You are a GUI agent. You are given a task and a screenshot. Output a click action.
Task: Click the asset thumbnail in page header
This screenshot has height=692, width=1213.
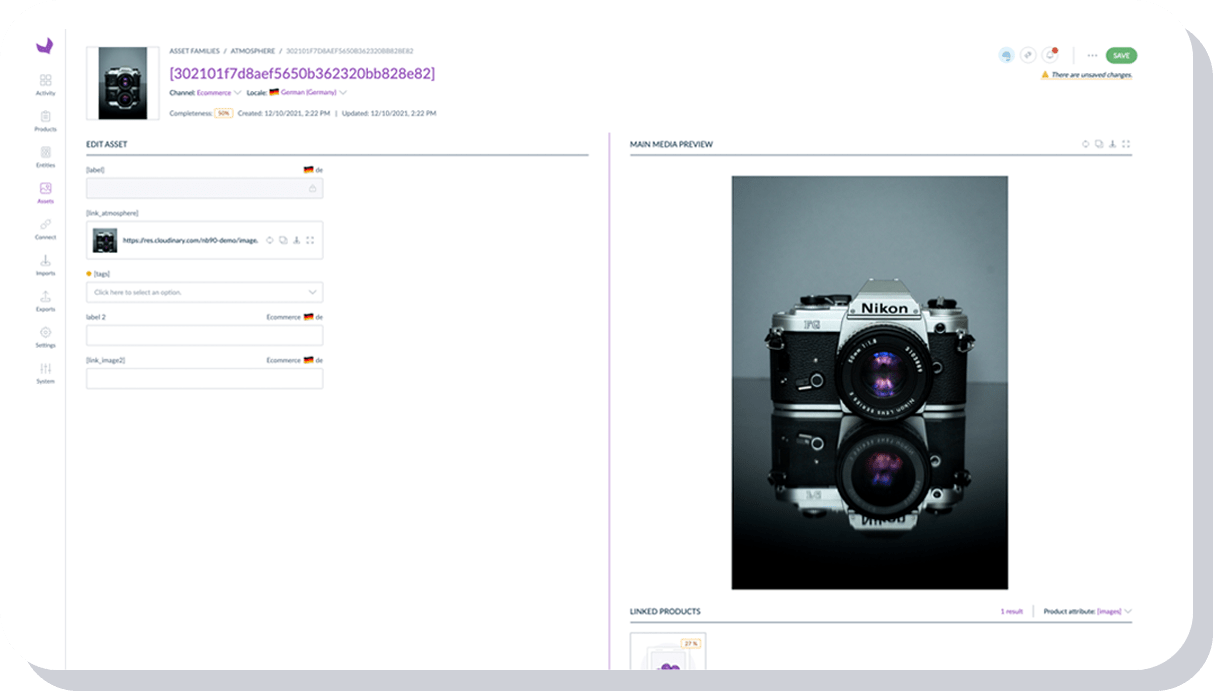[122, 83]
